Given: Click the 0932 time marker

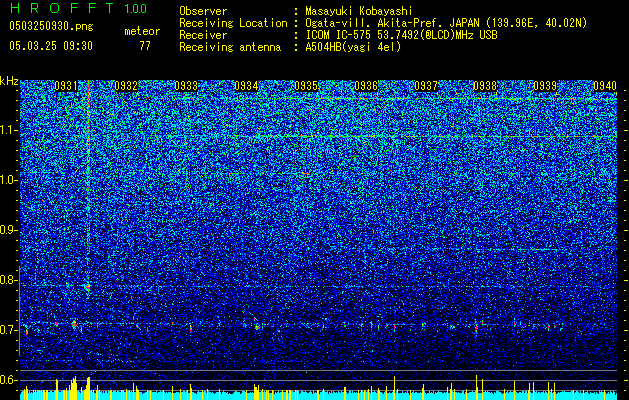Looking at the screenshot, I should click(126, 86).
